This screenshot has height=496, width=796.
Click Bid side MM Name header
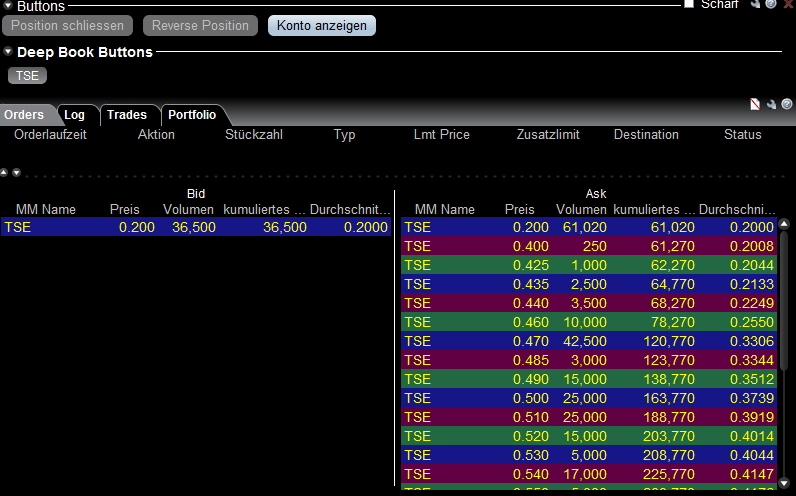[46, 210]
